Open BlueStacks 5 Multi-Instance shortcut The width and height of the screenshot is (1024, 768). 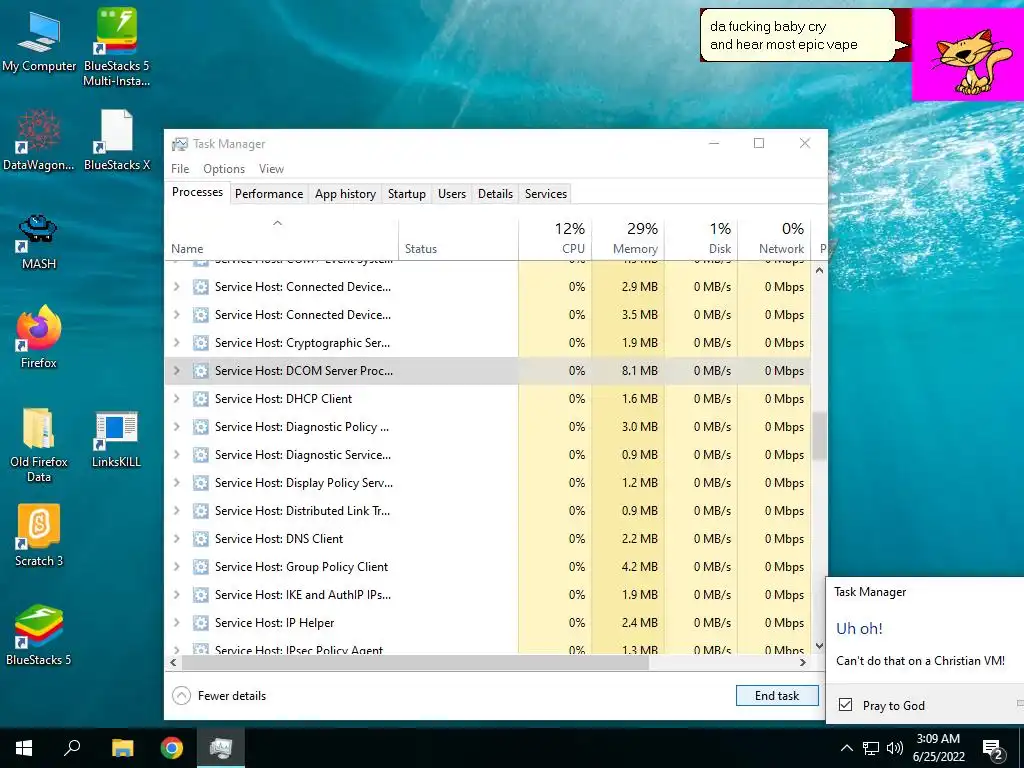point(116,46)
